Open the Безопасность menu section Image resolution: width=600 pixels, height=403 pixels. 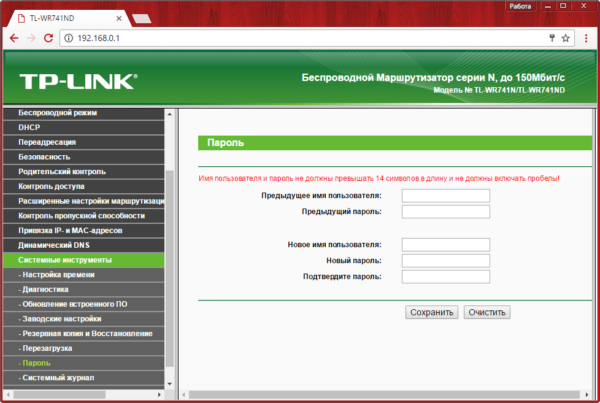point(84,157)
